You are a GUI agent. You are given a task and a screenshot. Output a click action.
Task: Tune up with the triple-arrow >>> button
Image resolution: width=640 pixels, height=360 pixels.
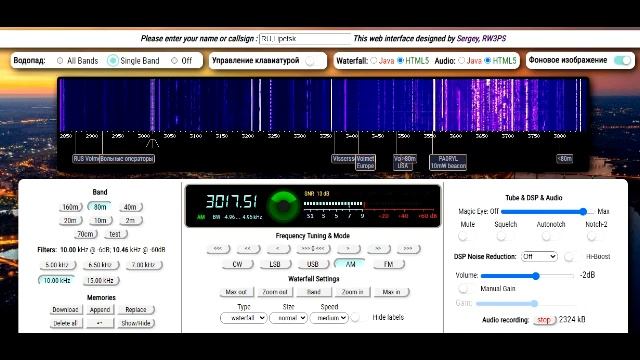point(408,249)
